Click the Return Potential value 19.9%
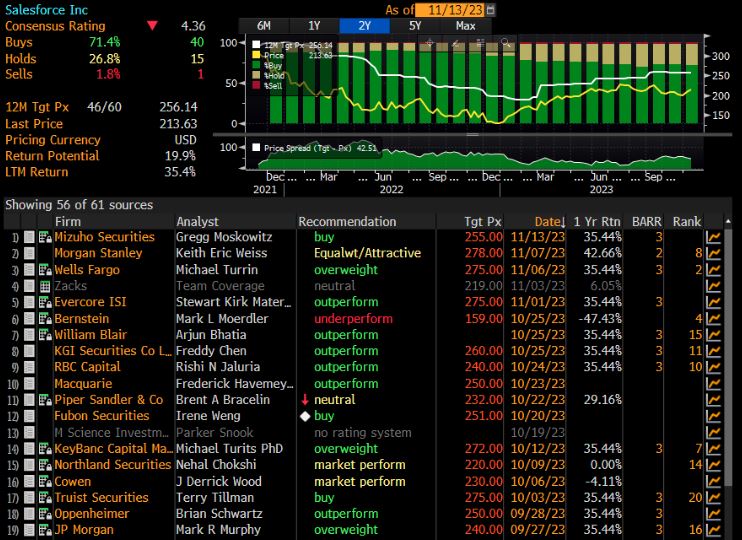This screenshot has height=540, width=742. click(180, 156)
